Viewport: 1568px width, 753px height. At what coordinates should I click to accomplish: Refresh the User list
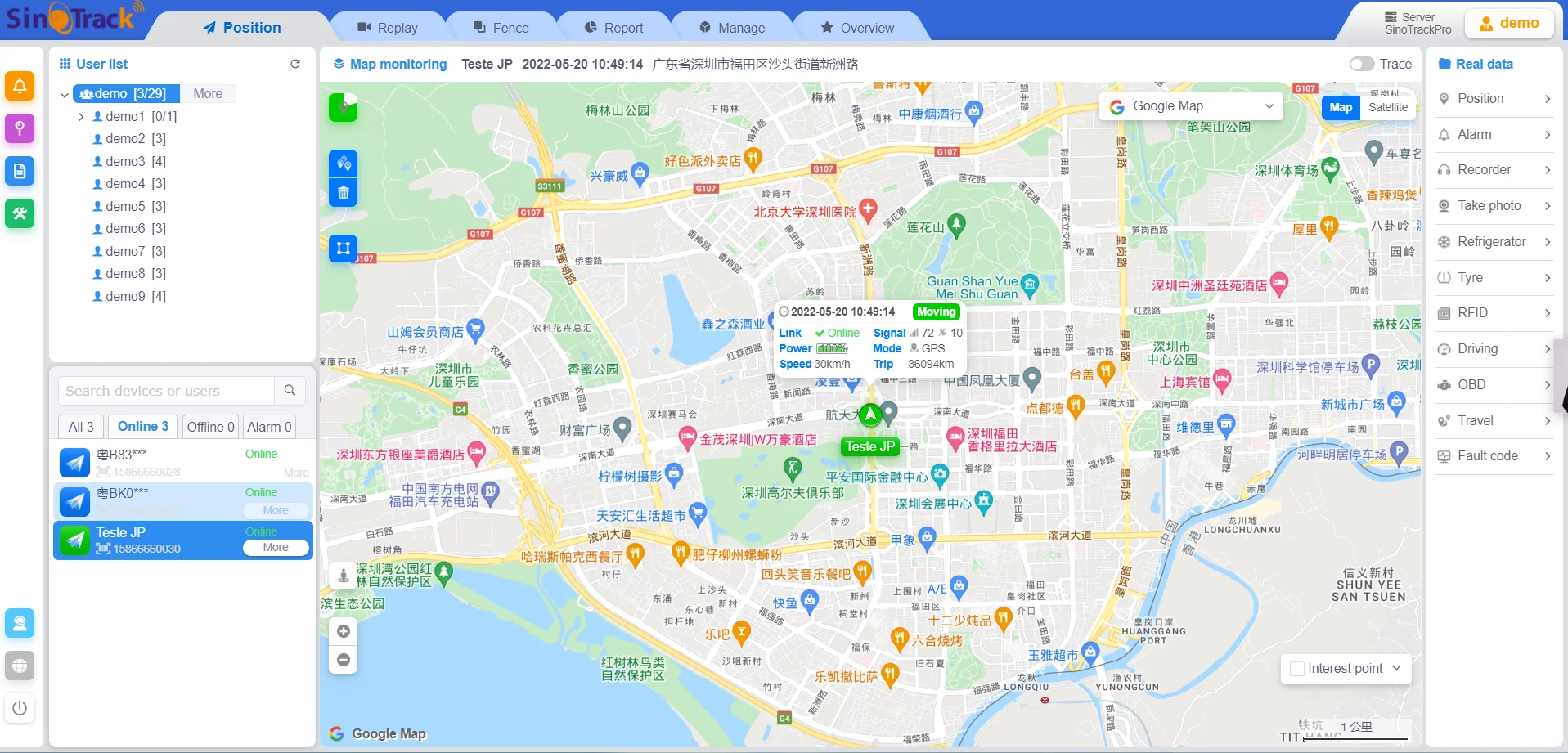pos(295,64)
